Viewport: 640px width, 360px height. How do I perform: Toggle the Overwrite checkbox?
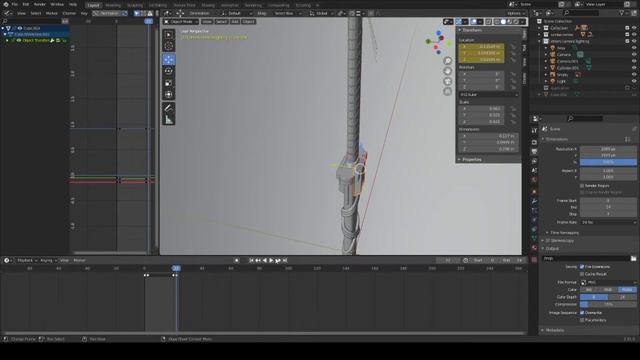[x=582, y=313]
